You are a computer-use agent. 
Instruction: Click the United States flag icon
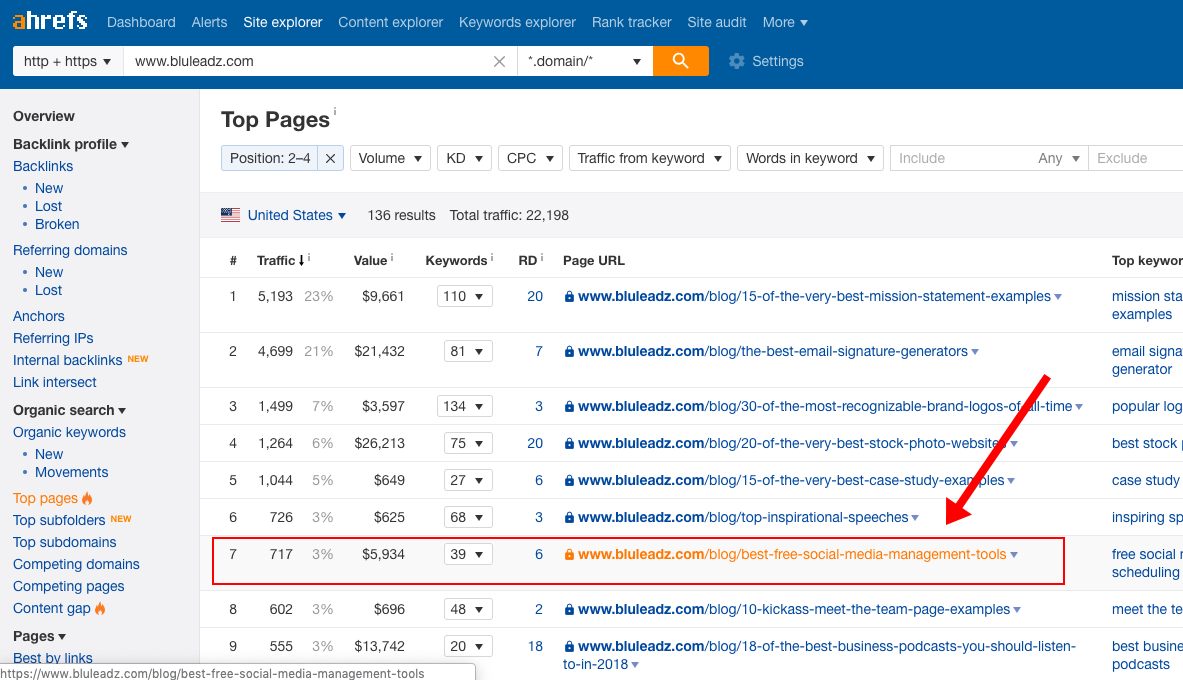pyautogui.click(x=230, y=215)
